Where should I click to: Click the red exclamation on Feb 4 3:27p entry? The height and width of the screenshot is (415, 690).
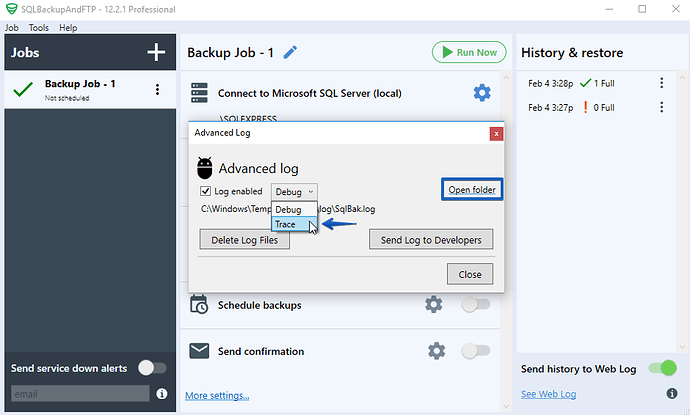point(585,107)
